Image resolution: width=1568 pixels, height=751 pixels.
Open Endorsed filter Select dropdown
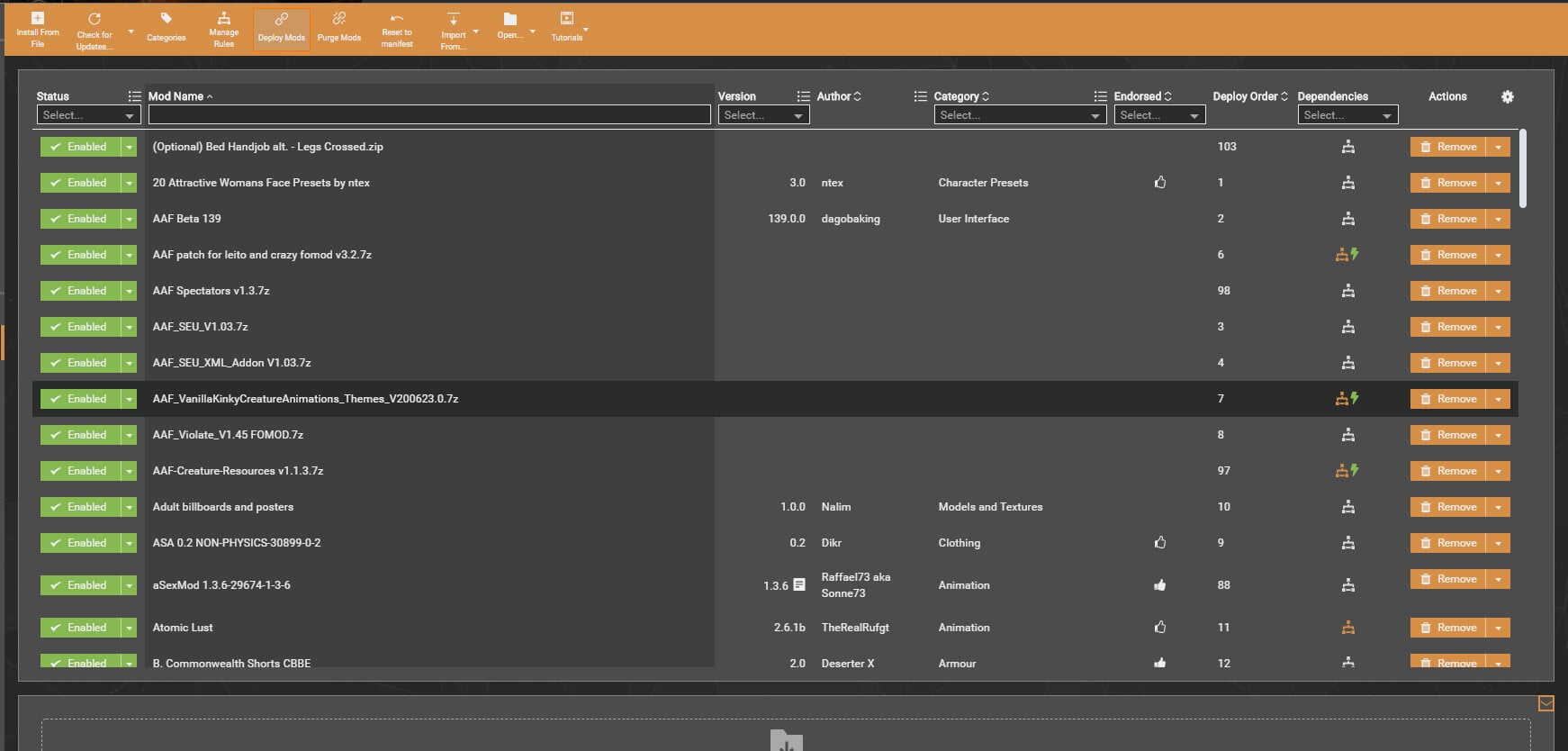(x=1159, y=115)
